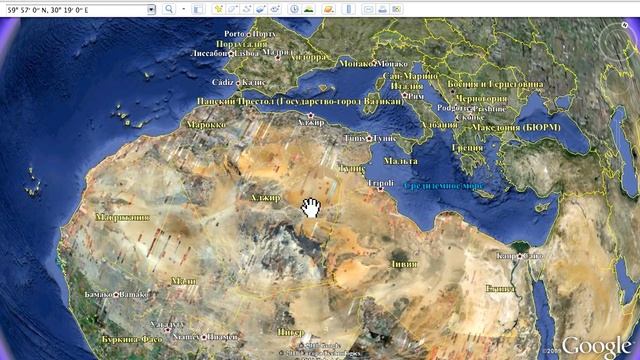Click the Tripoli capital marker
This screenshot has width=640, height=360.
pyautogui.click(x=380, y=189)
